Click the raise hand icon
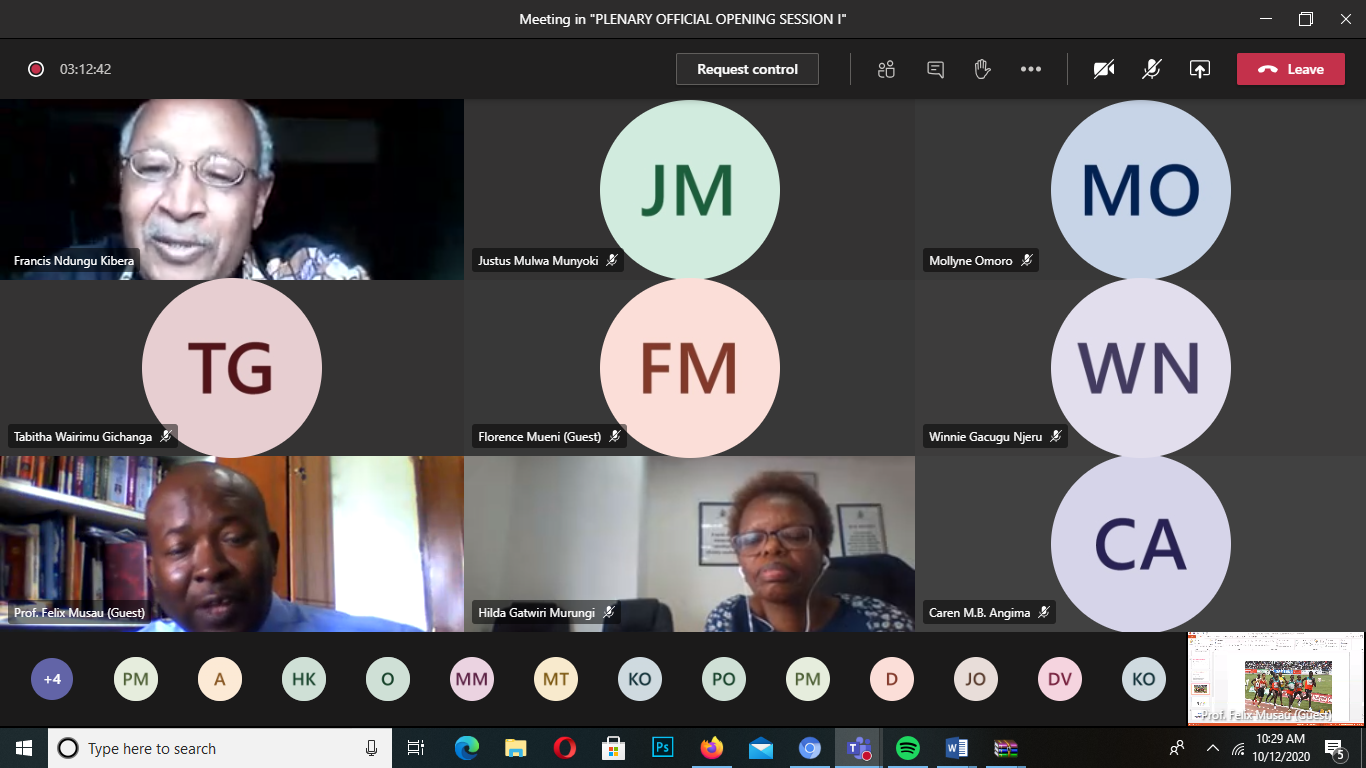Viewport: 1366px width, 768px height. 982,69
